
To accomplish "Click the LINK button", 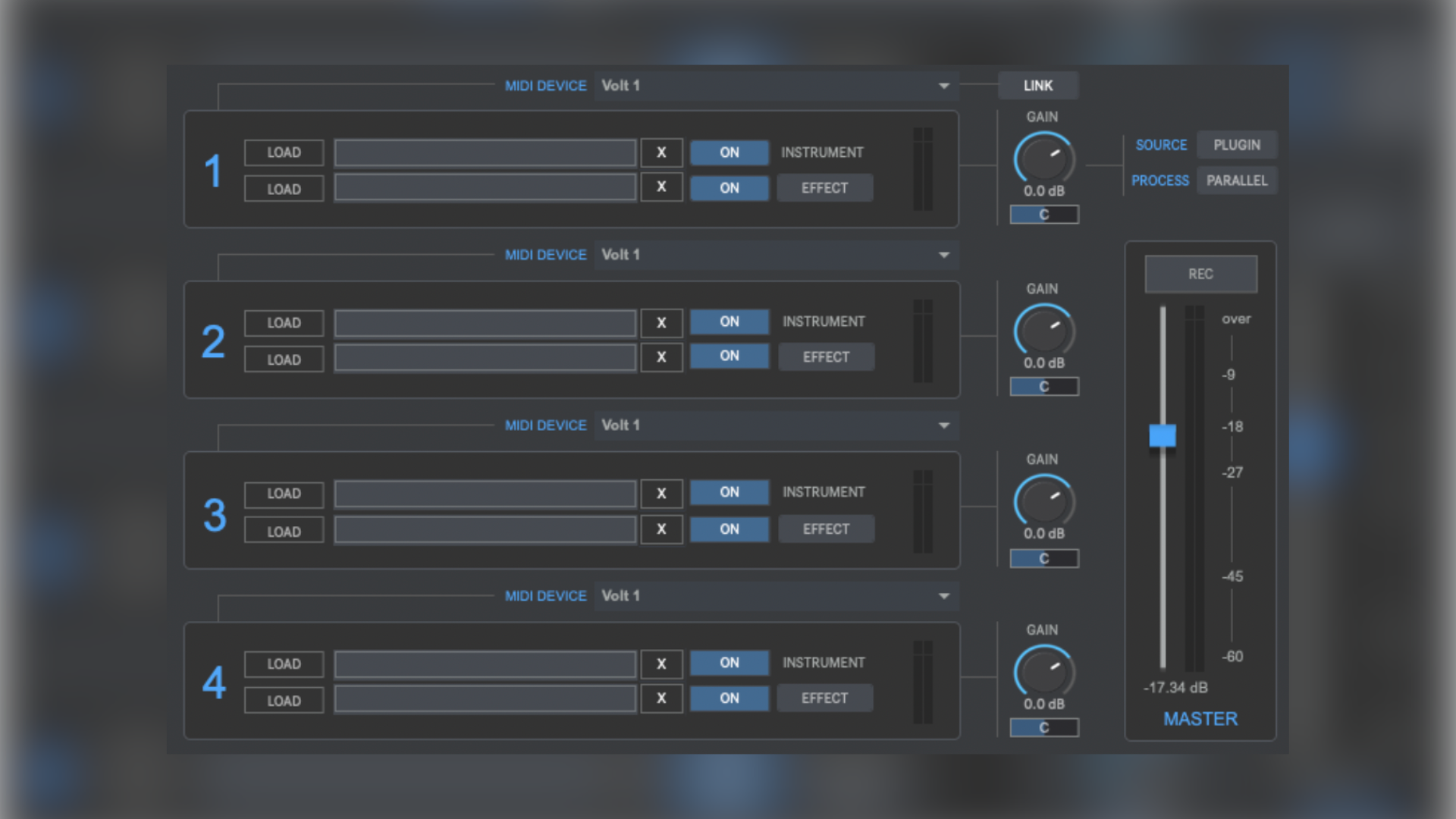I will 1037,85.
